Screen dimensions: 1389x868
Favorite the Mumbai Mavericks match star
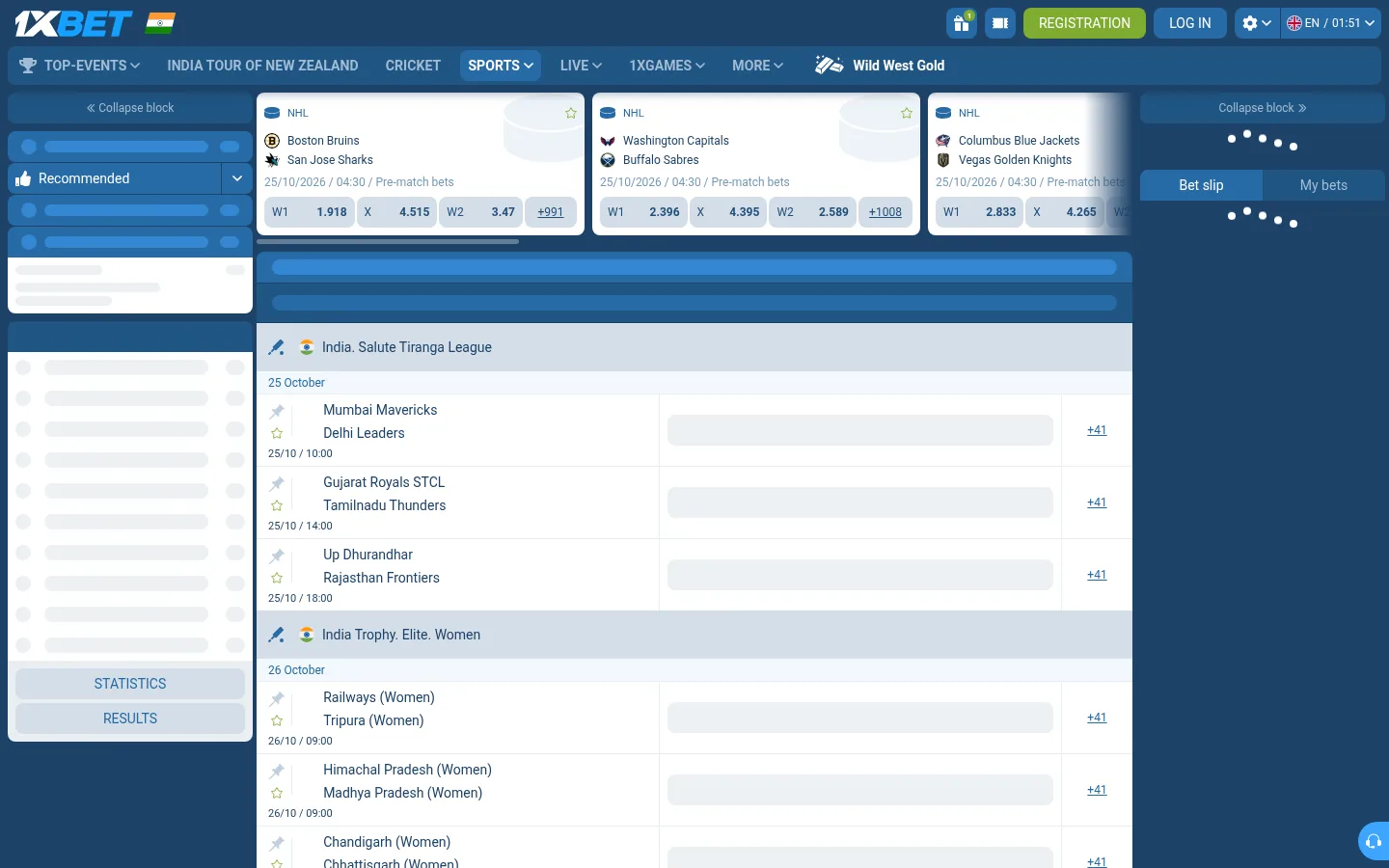pos(277,434)
